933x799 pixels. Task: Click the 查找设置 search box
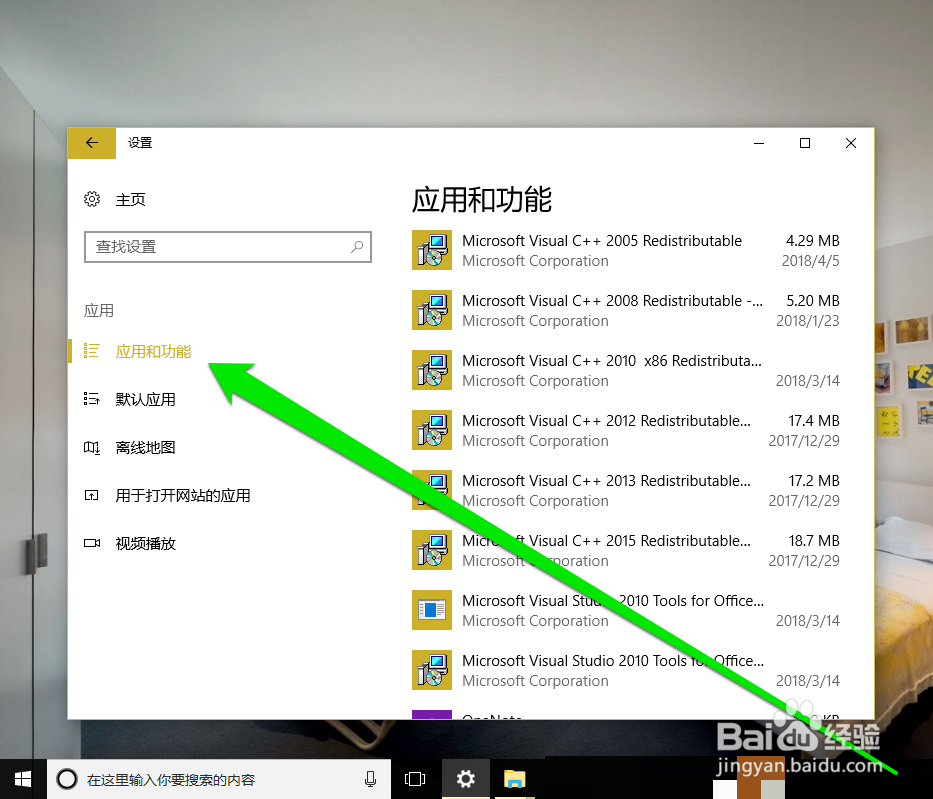(x=228, y=247)
